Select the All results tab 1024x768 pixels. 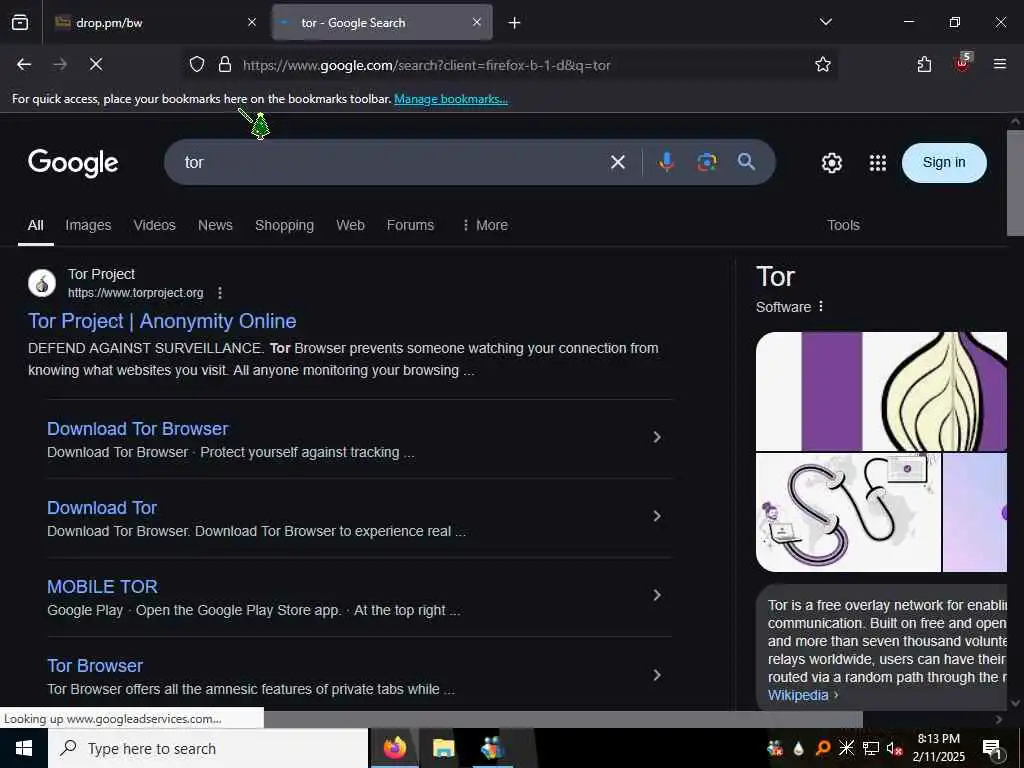[35, 225]
